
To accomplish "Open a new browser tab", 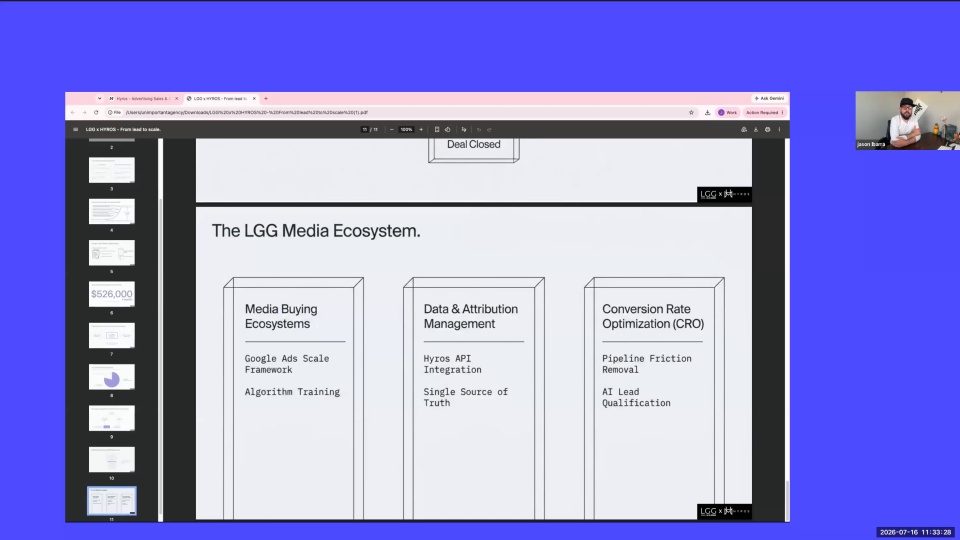I will pyautogui.click(x=266, y=99).
